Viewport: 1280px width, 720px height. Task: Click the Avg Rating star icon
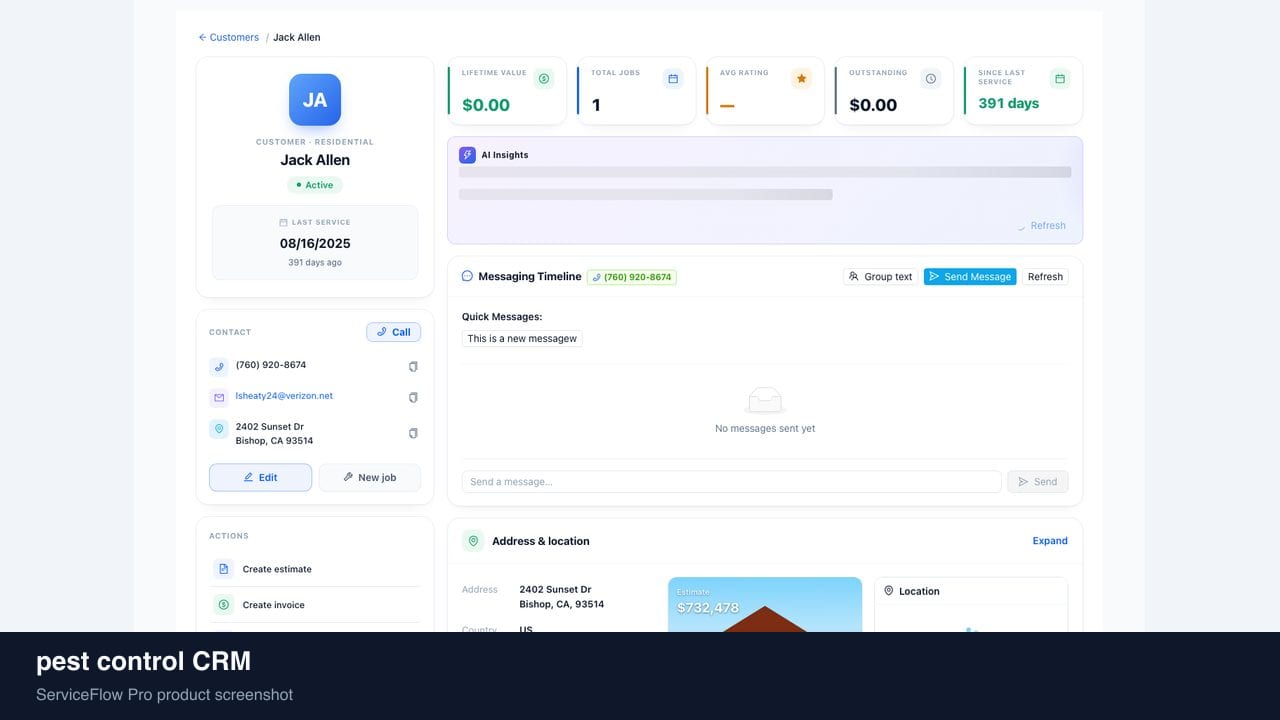pos(801,78)
